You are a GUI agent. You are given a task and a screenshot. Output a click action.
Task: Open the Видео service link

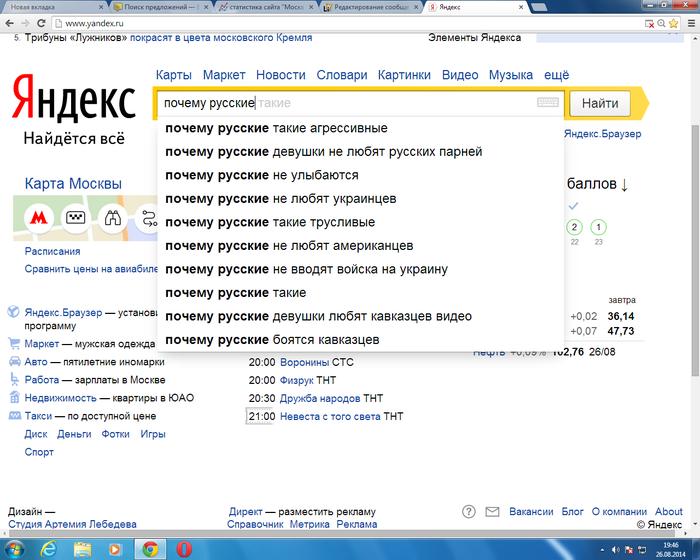coord(460,75)
